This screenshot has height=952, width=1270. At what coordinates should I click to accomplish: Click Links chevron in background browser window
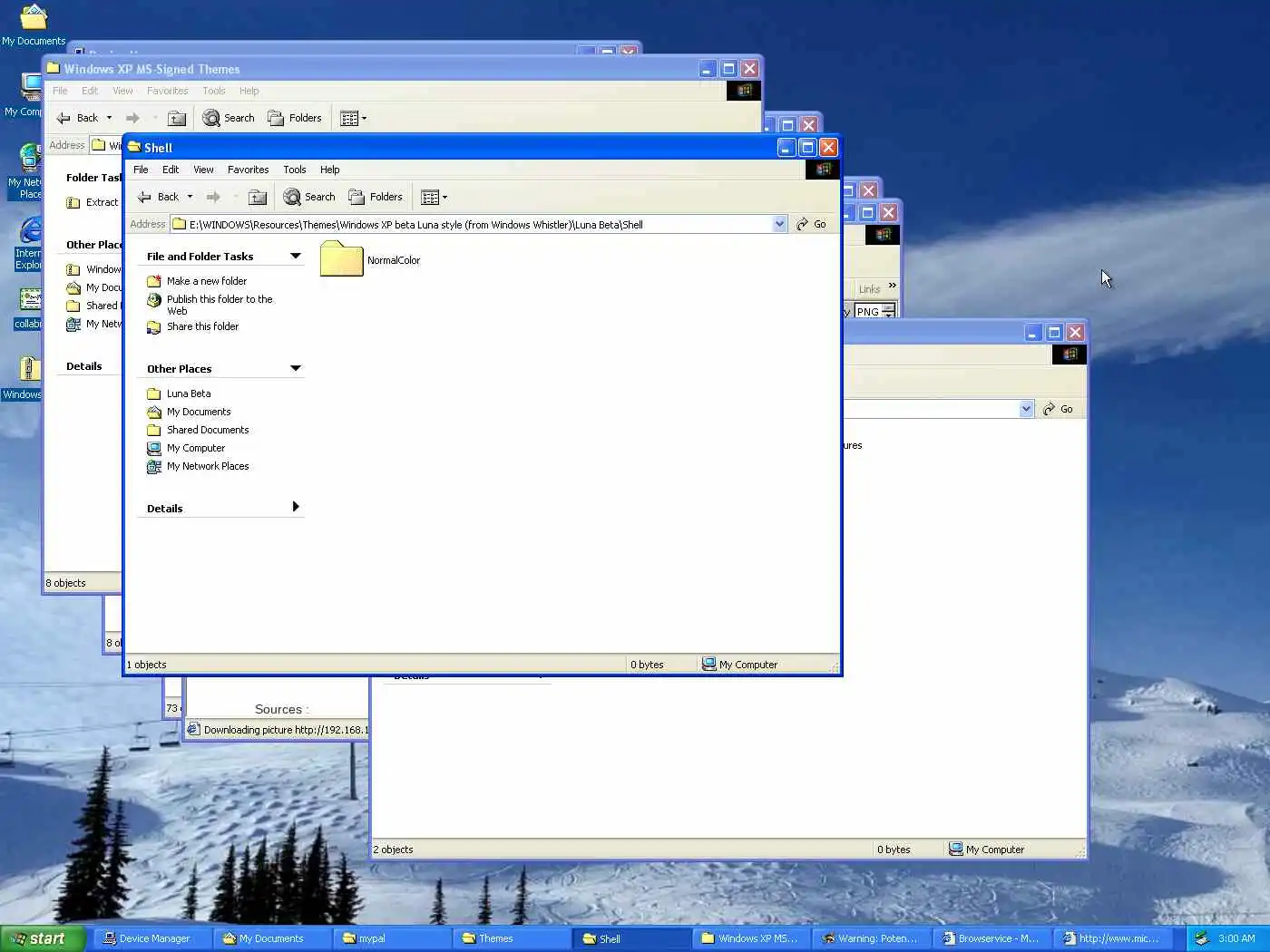[x=893, y=286]
